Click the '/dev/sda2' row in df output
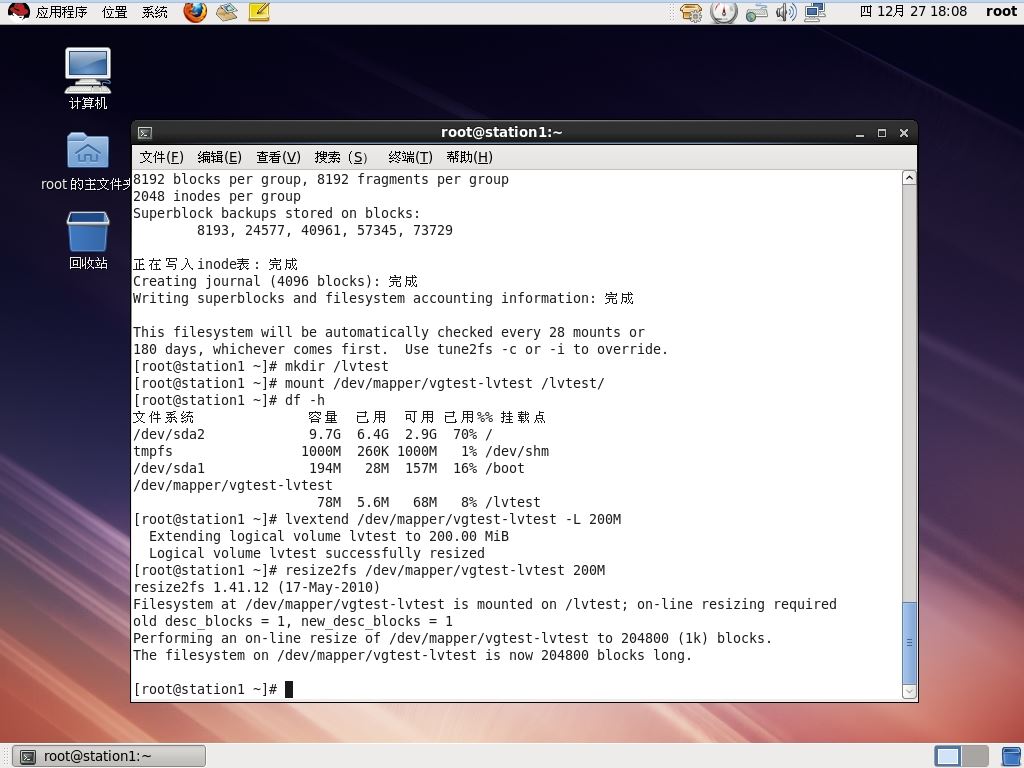The width and height of the screenshot is (1024, 768). pos(313,434)
